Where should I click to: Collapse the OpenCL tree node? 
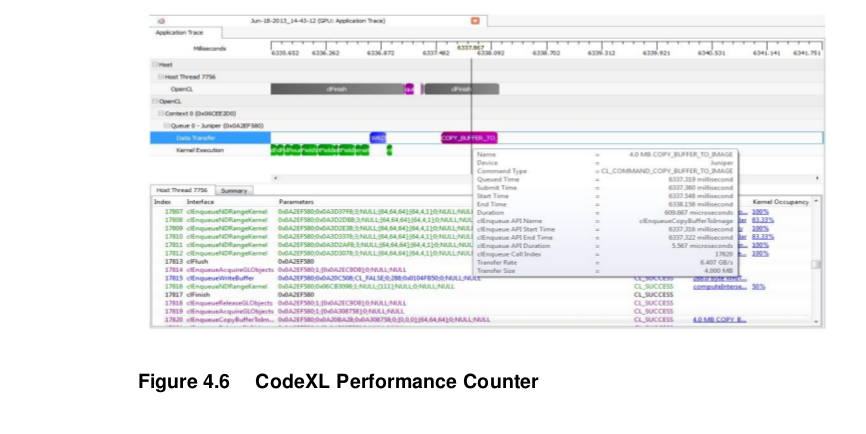tap(155, 101)
